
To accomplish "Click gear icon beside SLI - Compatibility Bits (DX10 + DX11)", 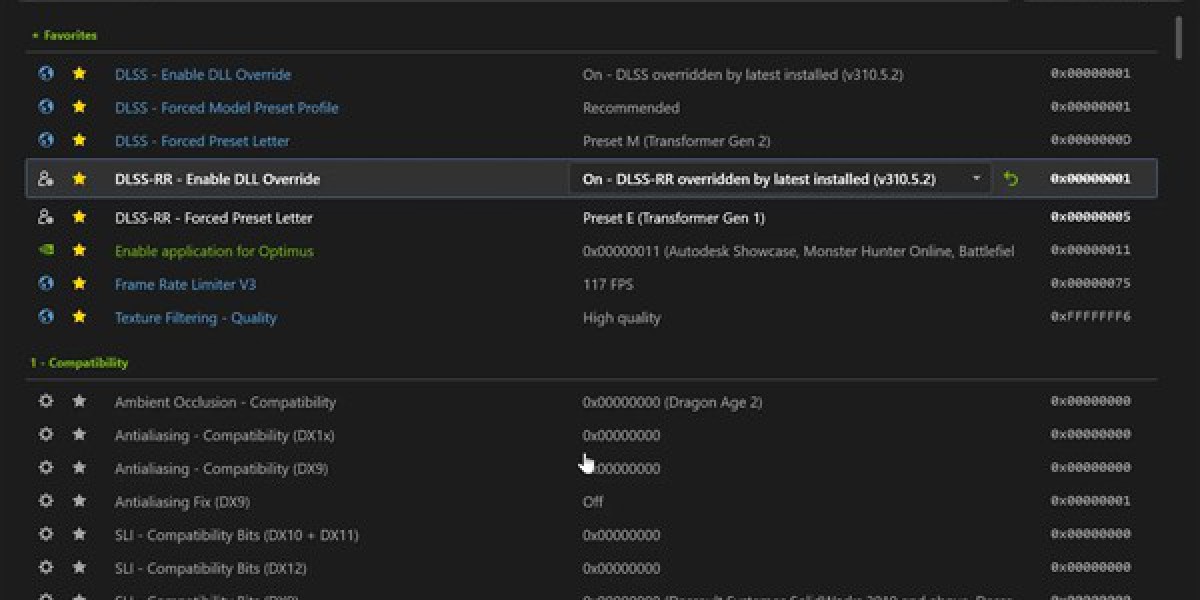I will coord(45,534).
